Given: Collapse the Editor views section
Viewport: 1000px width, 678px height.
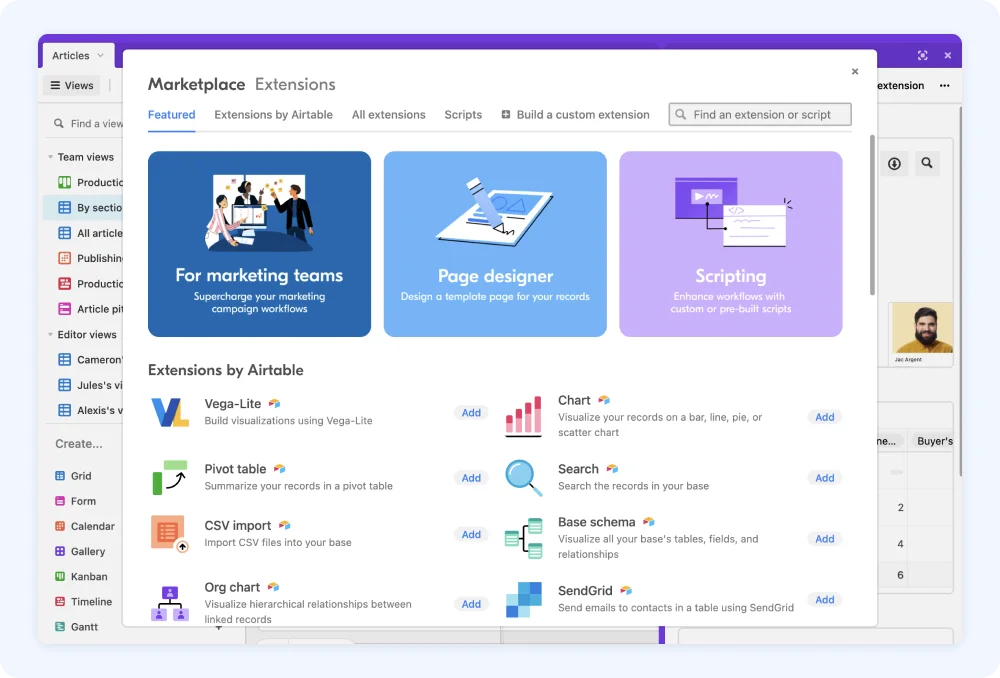Looking at the screenshot, I should click(50, 334).
